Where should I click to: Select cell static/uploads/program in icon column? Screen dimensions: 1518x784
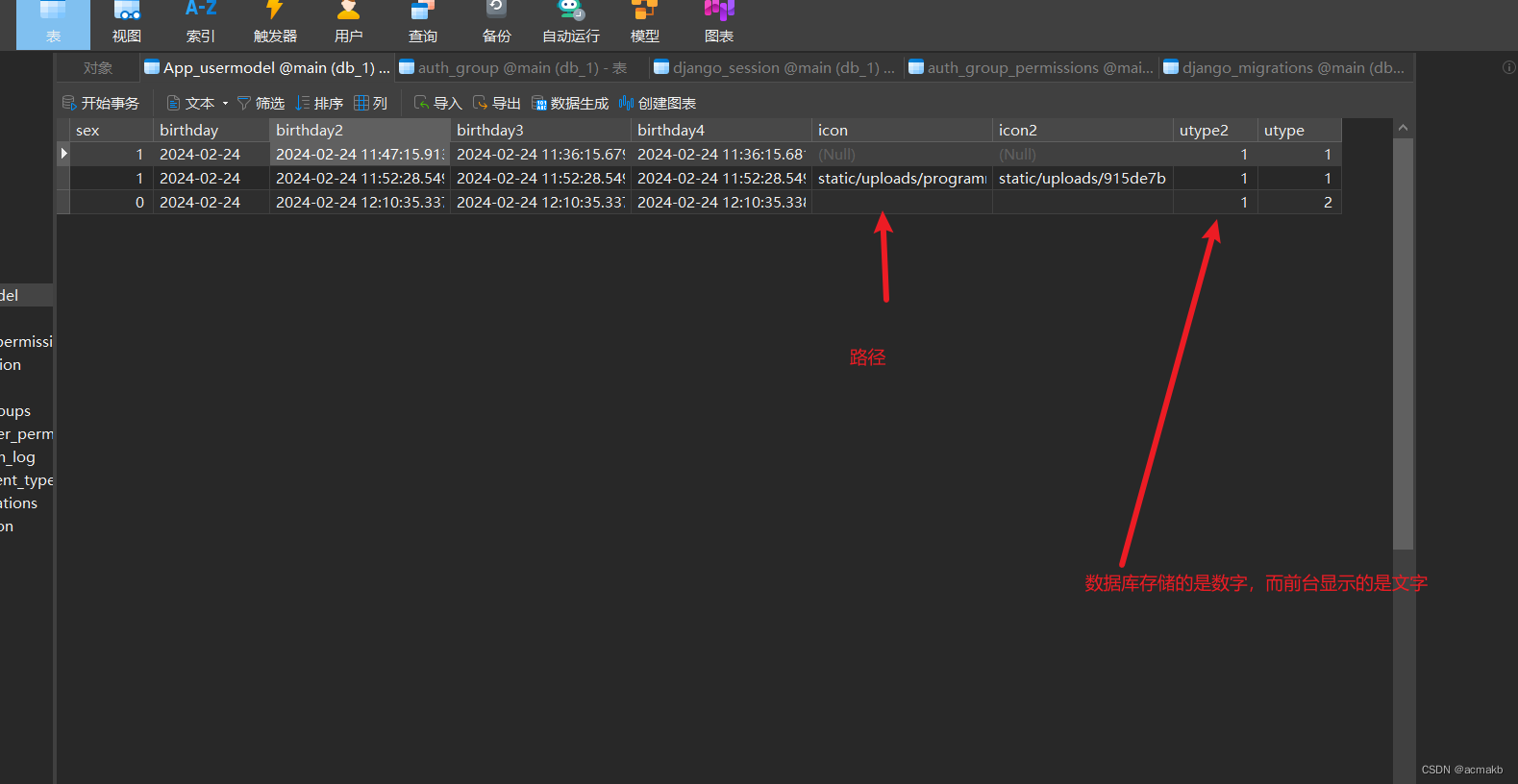pyautogui.click(x=902, y=178)
